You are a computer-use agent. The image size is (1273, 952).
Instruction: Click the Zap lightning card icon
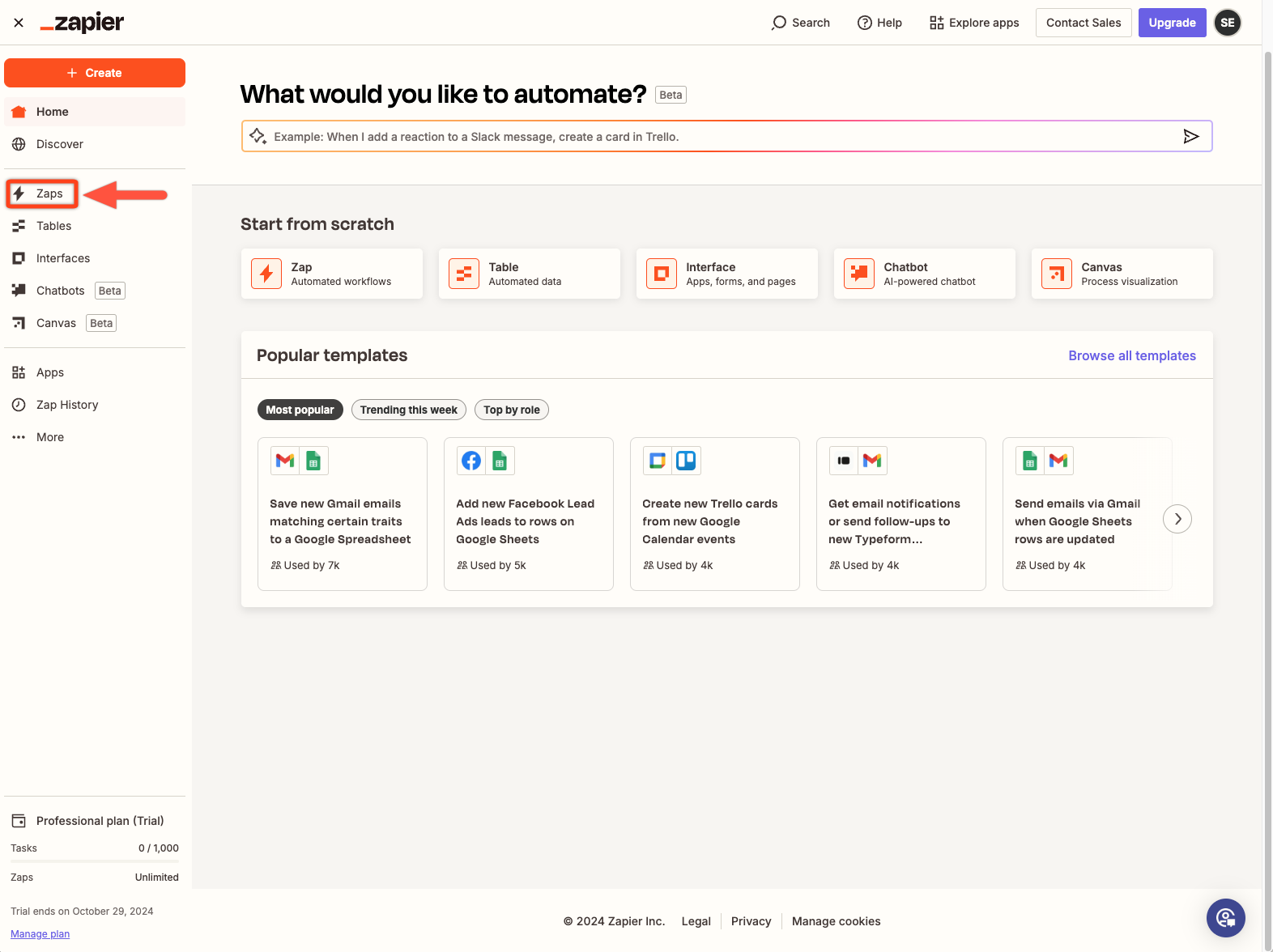point(266,274)
